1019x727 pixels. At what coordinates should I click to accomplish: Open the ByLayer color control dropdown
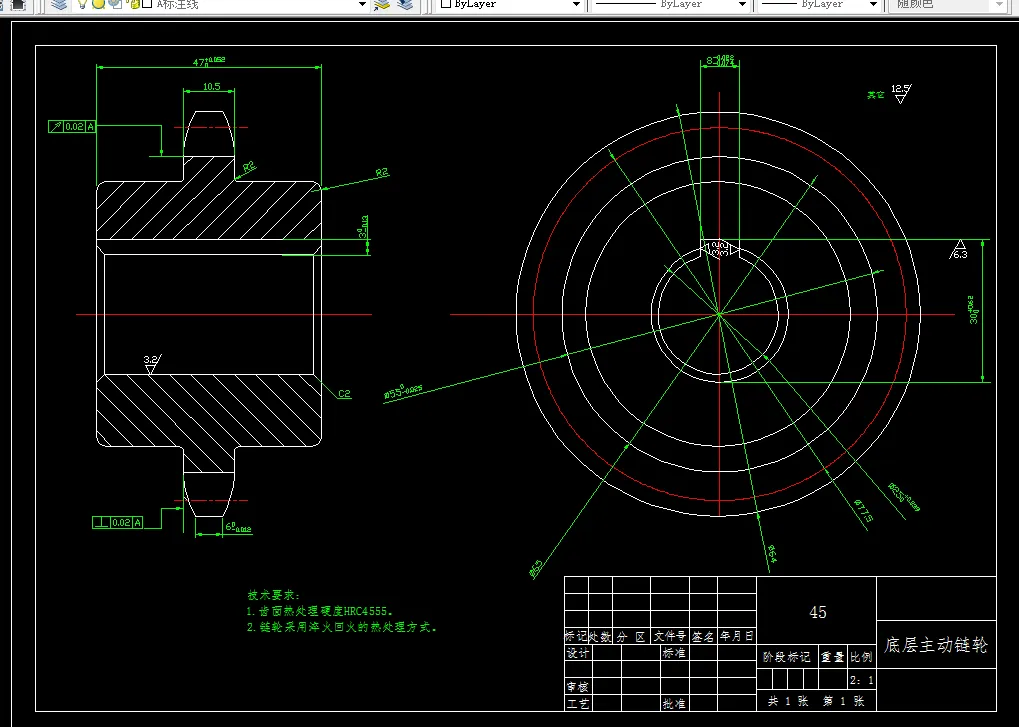point(576,5)
